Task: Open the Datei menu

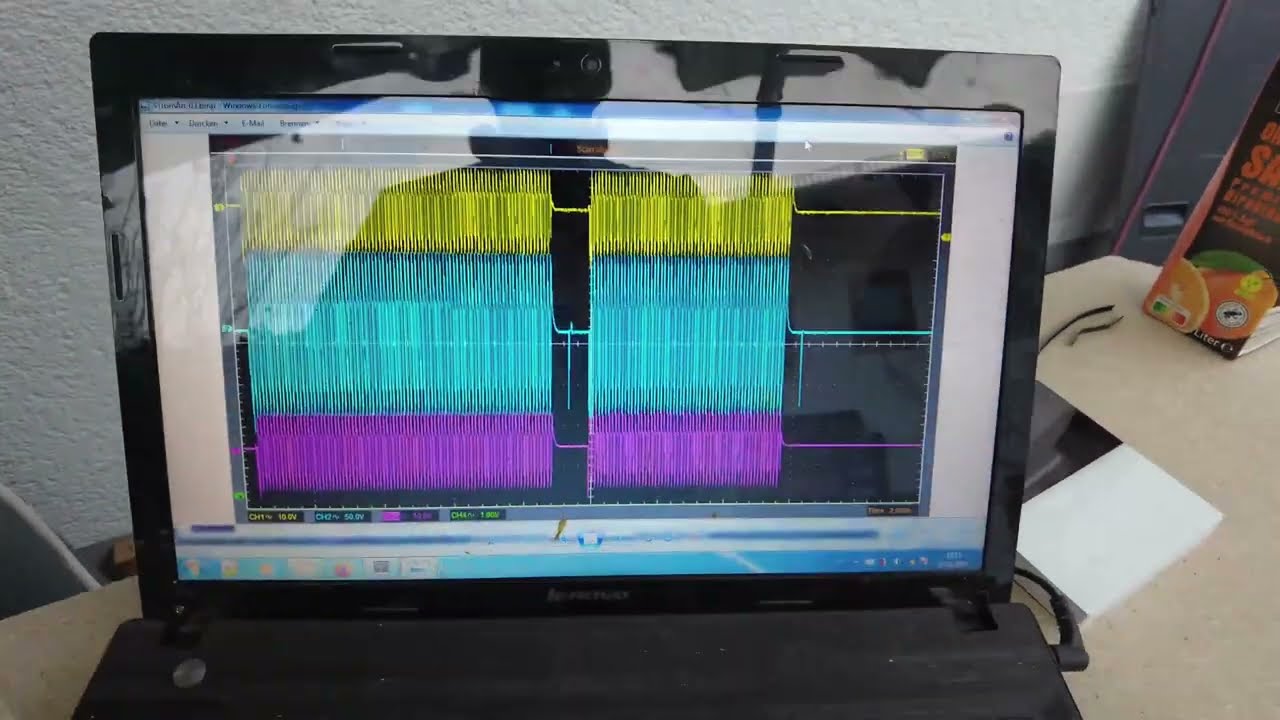Action: point(162,122)
